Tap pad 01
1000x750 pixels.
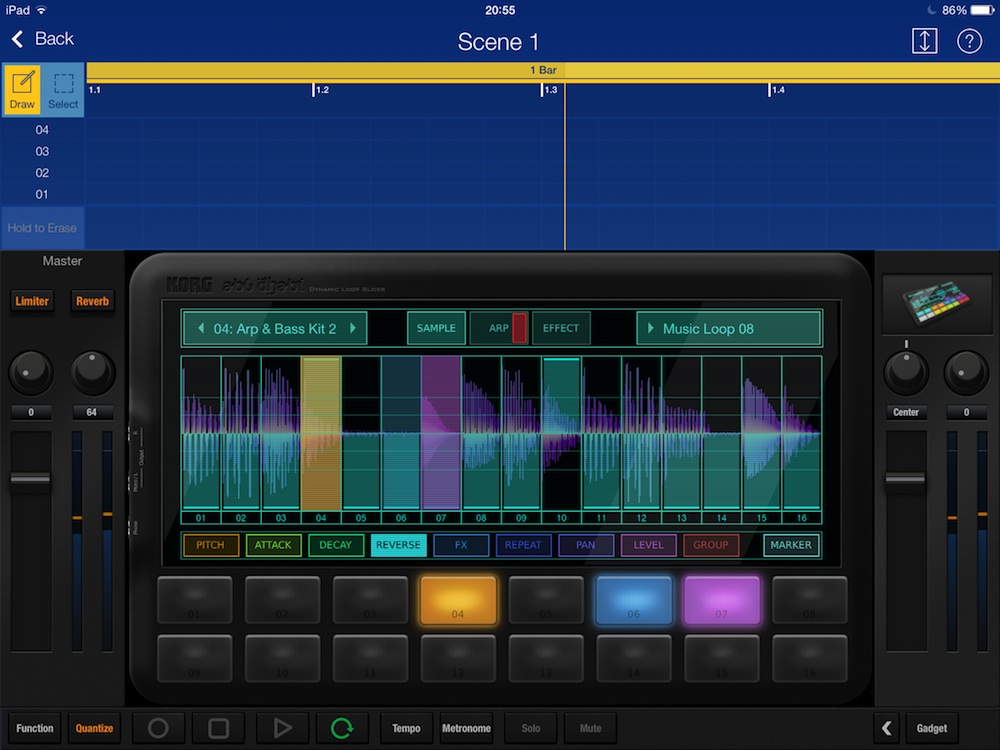(195, 600)
